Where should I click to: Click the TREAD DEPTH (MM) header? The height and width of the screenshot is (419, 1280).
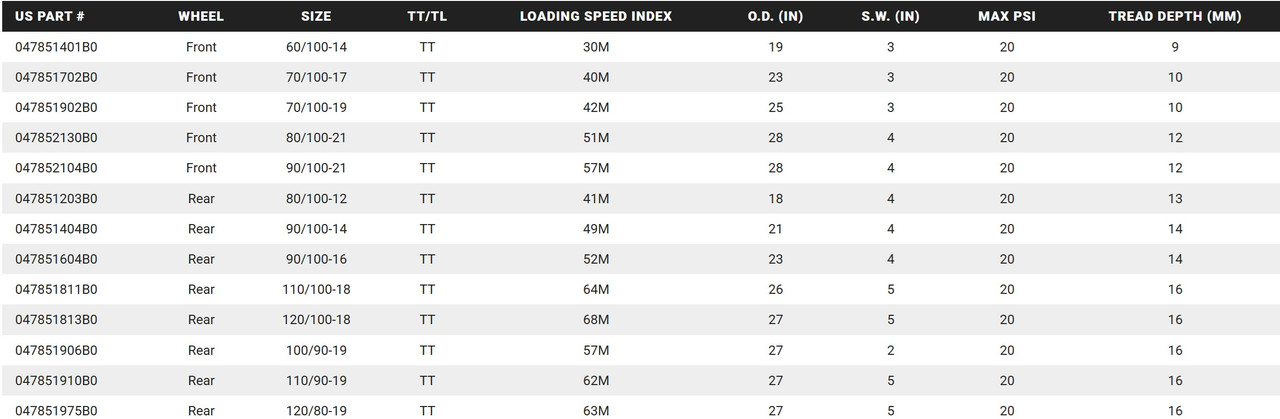coord(1175,17)
